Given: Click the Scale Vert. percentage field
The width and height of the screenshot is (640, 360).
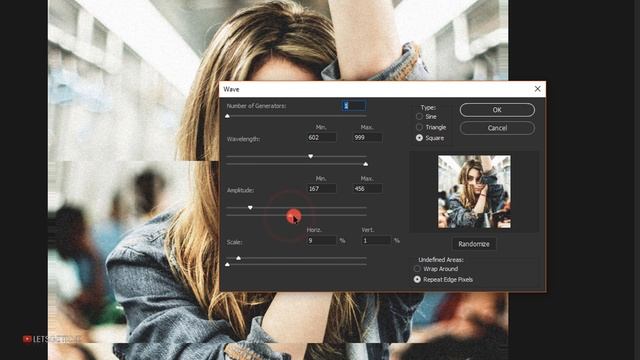Looking at the screenshot, I should pos(376,240).
